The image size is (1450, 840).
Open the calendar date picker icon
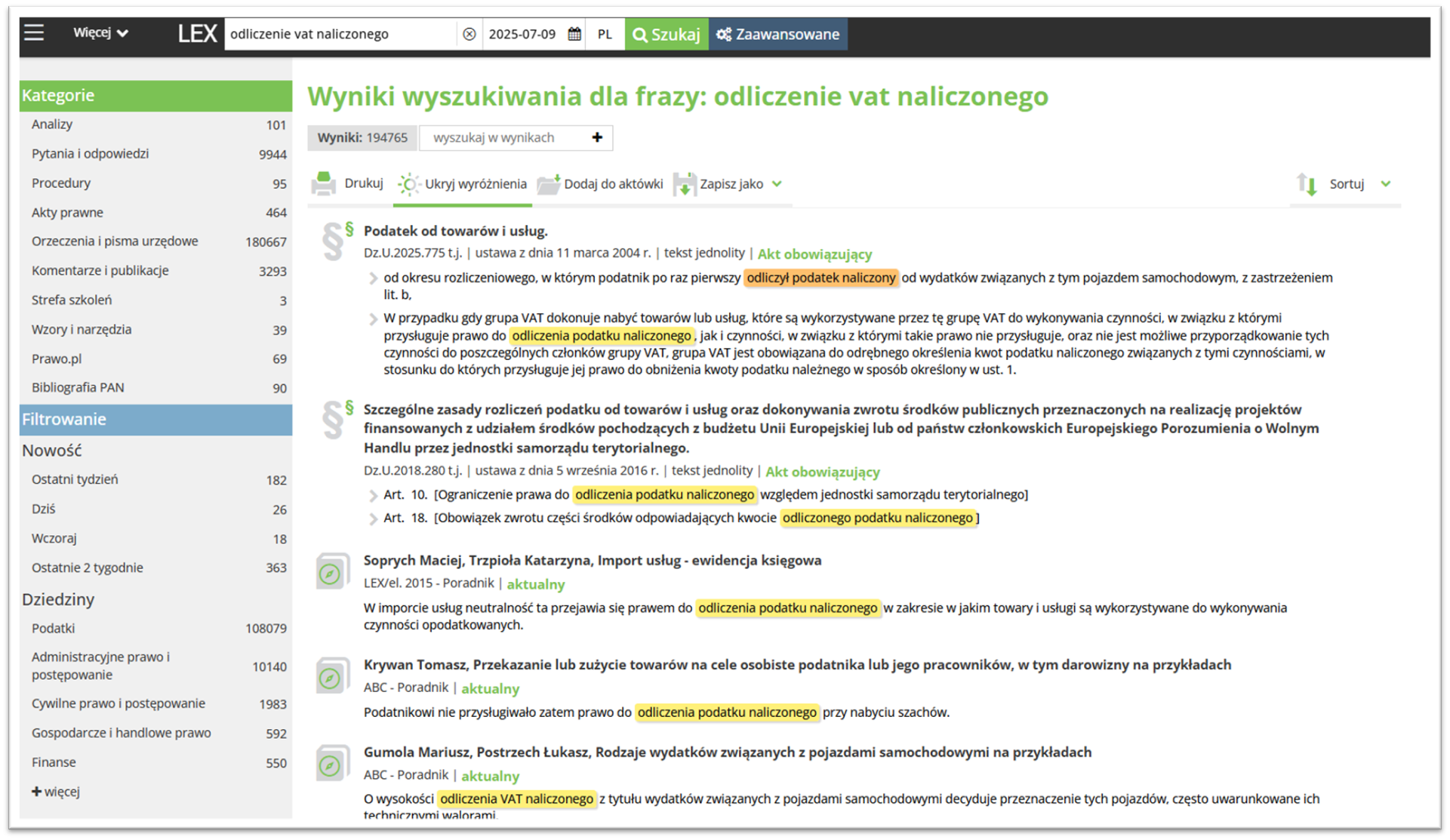pyautogui.click(x=574, y=34)
